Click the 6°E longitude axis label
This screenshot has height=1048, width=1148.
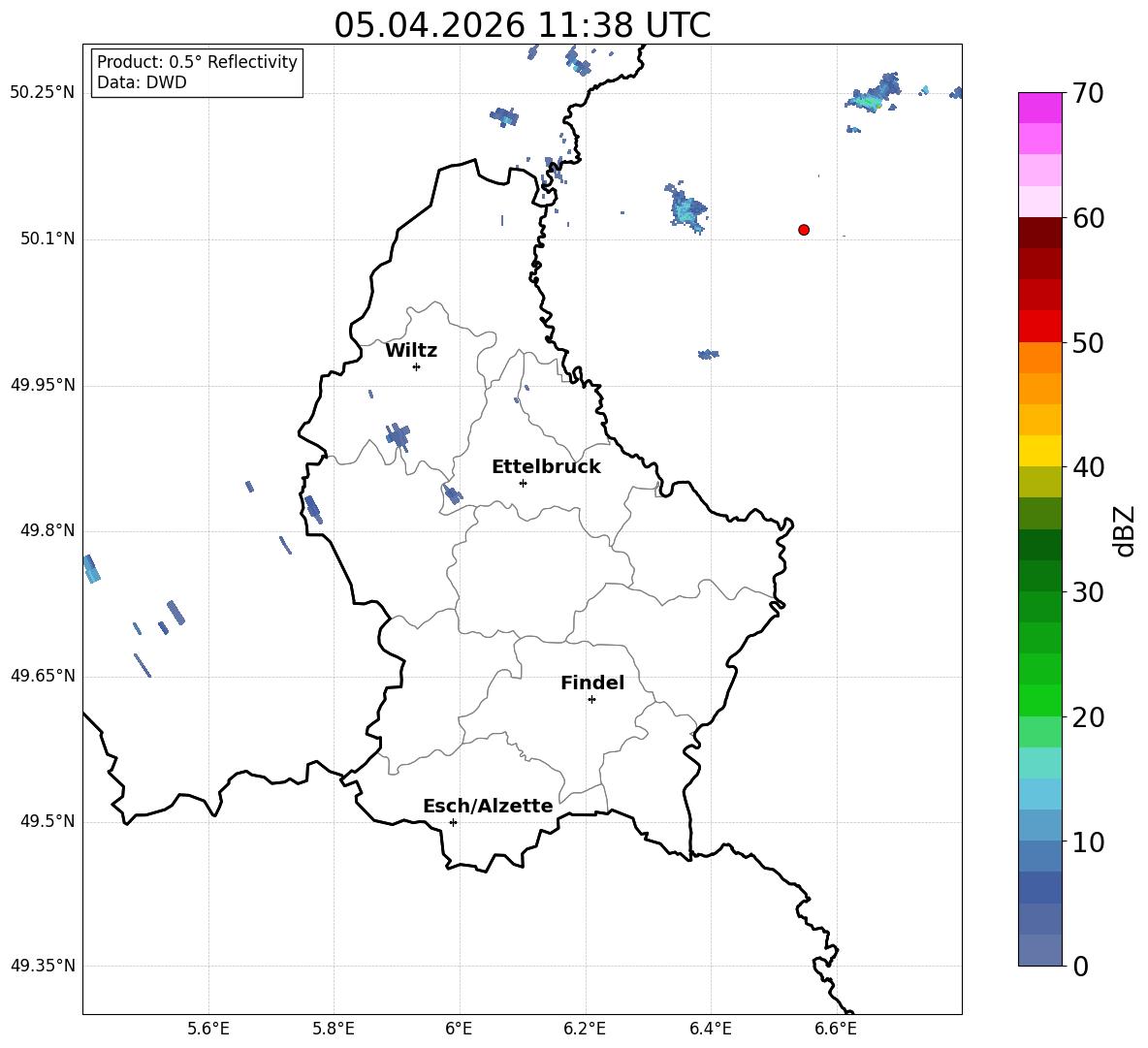click(x=459, y=1029)
